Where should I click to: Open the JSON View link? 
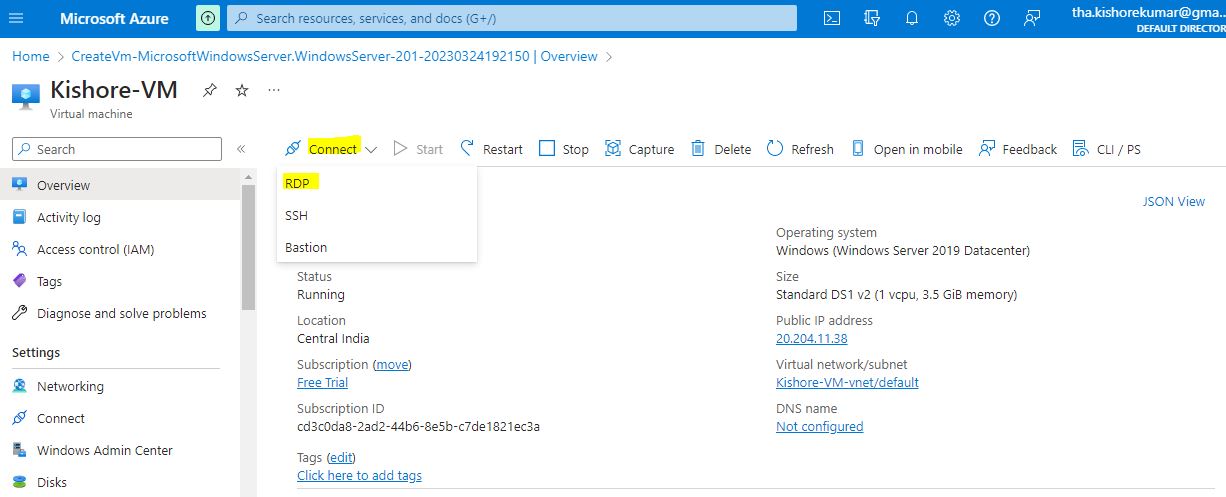[x=1173, y=201]
